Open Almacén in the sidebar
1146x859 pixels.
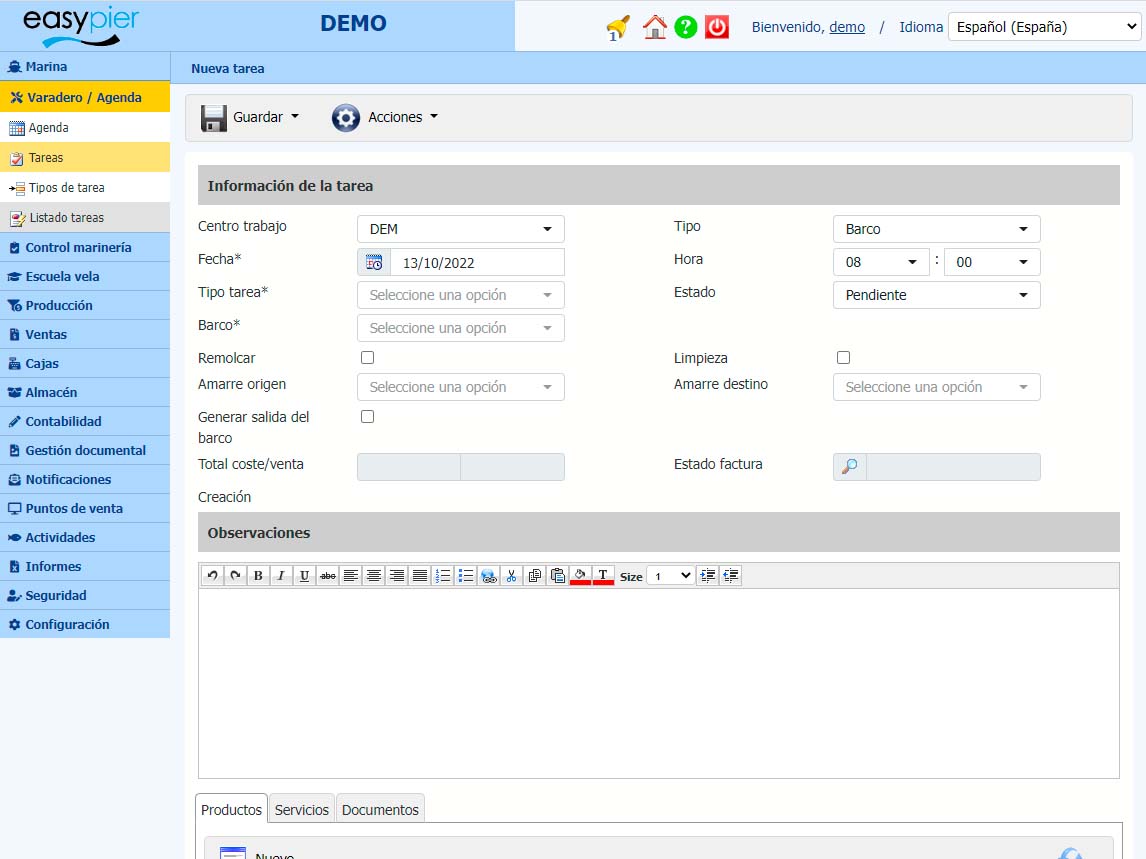(85, 393)
